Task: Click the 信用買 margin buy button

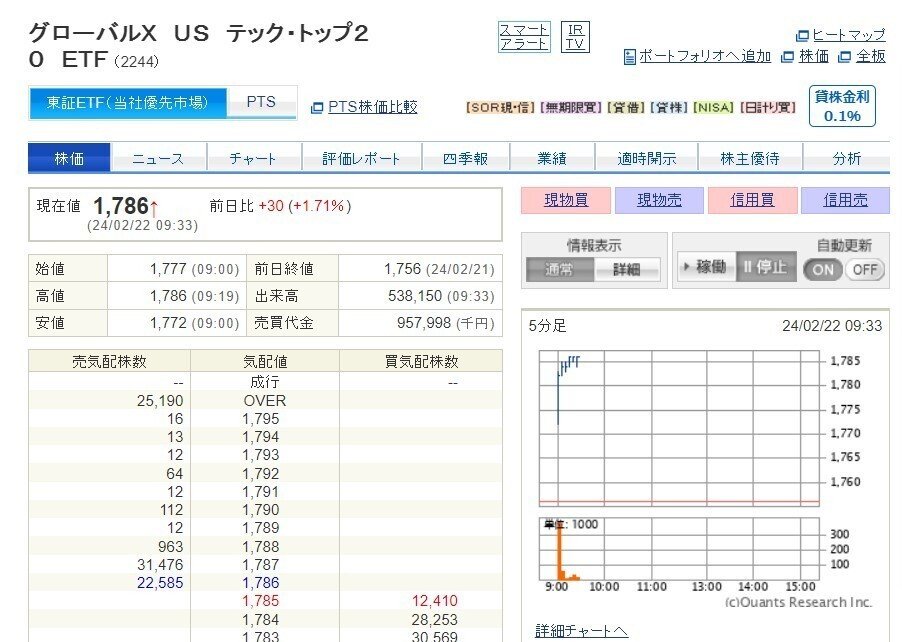Action: tap(752, 200)
